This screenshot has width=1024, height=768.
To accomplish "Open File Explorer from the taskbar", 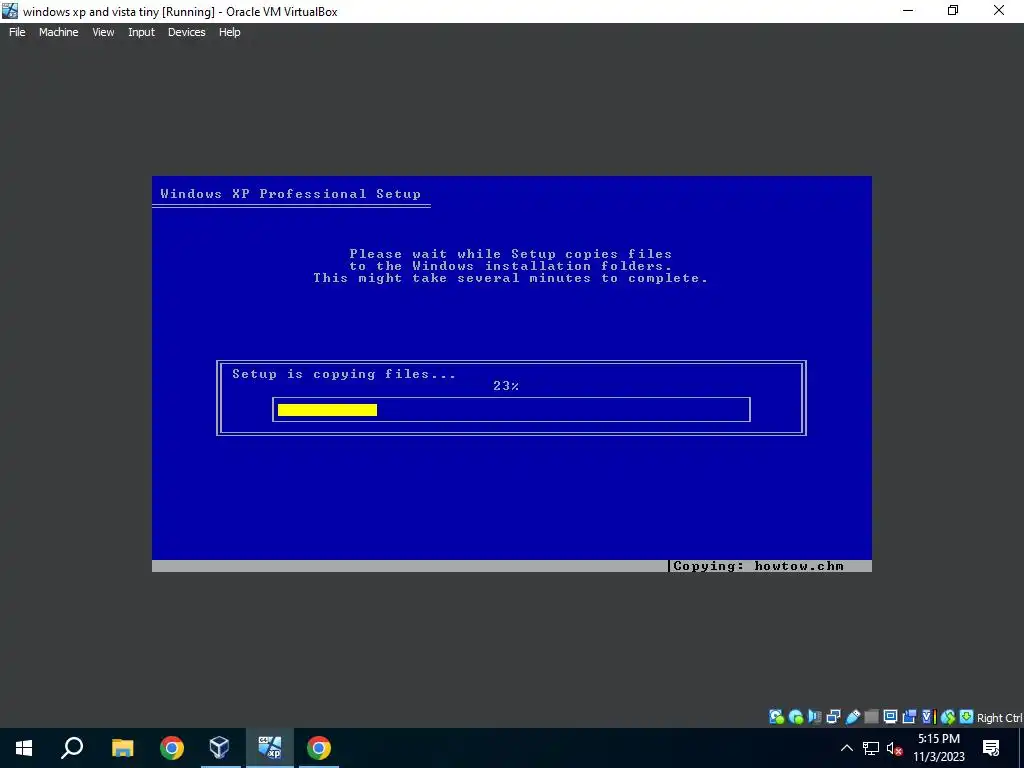I will coord(122,748).
